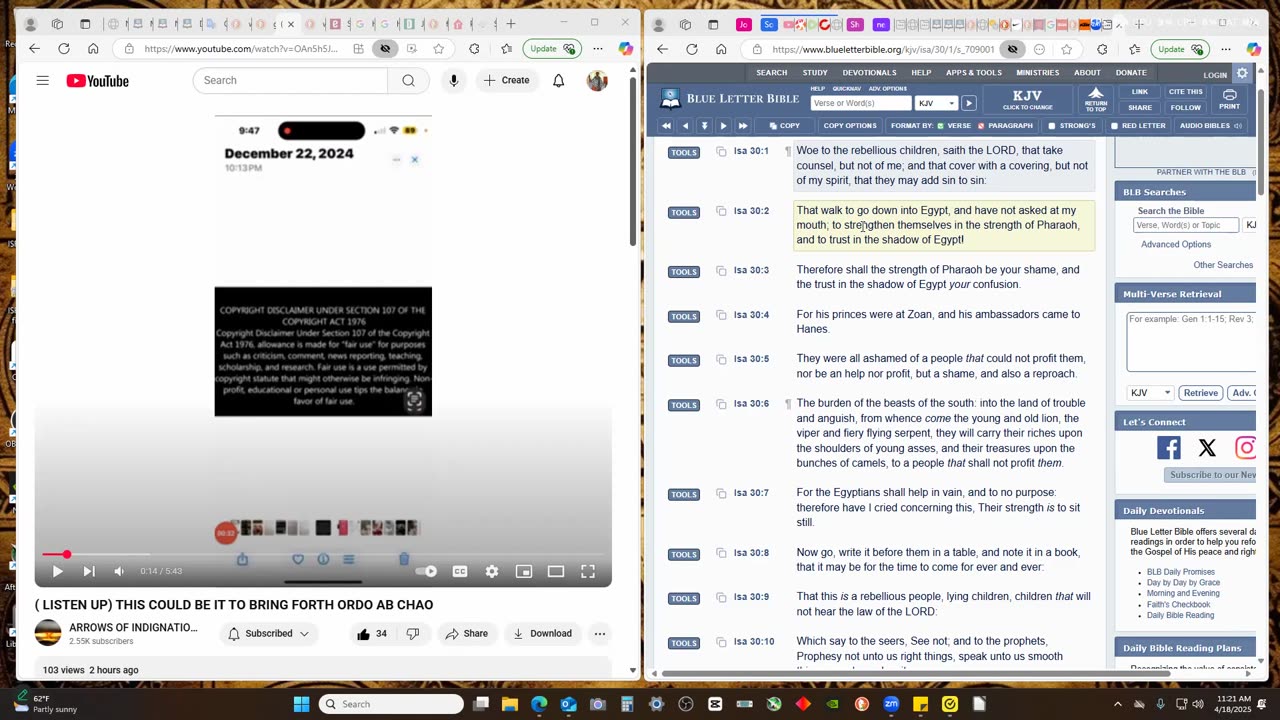Open more actions ellipsis under video

[x=600, y=633]
